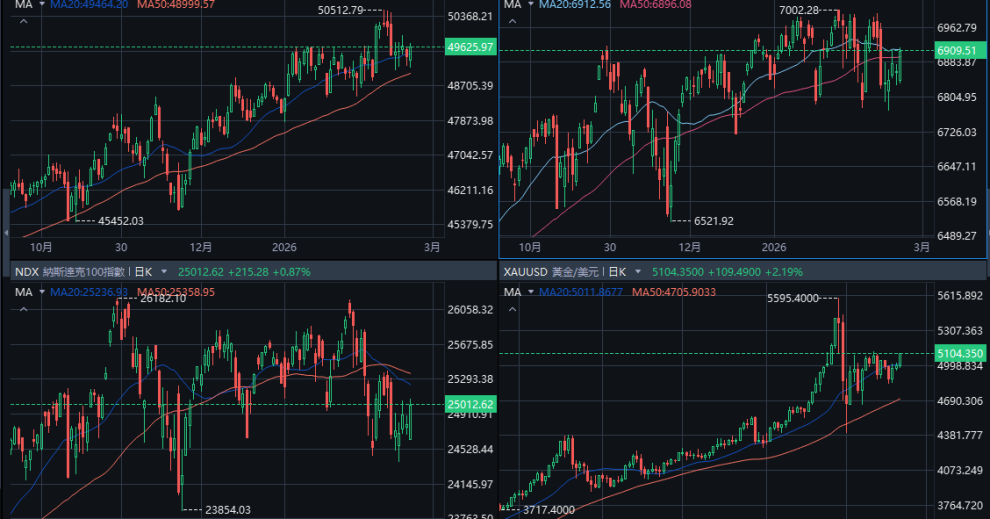The width and height of the screenshot is (990, 519).
Task: Click the gold price tag 5104.350
Action: coord(961,353)
